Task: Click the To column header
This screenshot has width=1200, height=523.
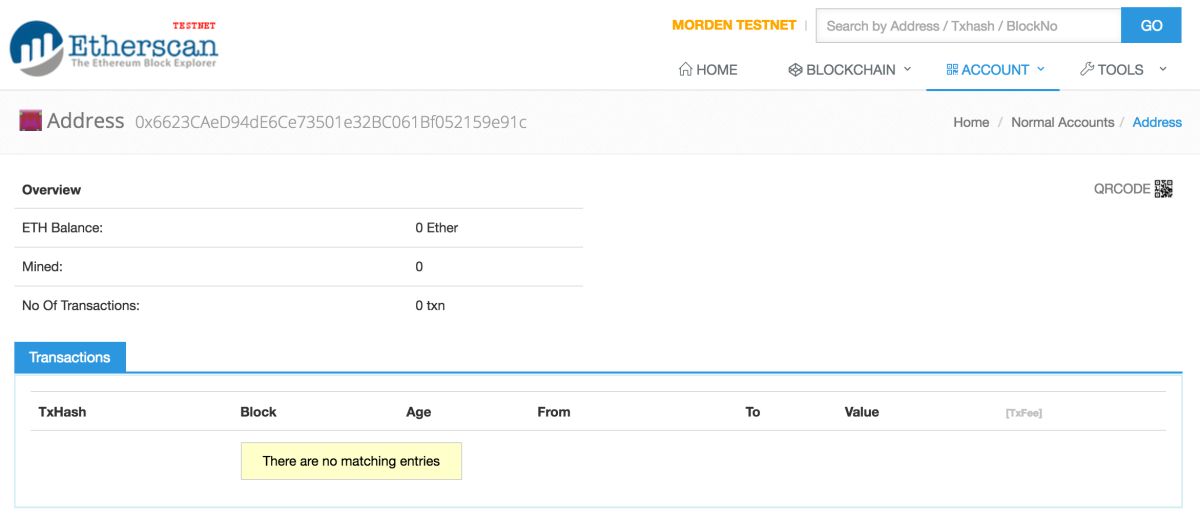Action: (x=753, y=411)
